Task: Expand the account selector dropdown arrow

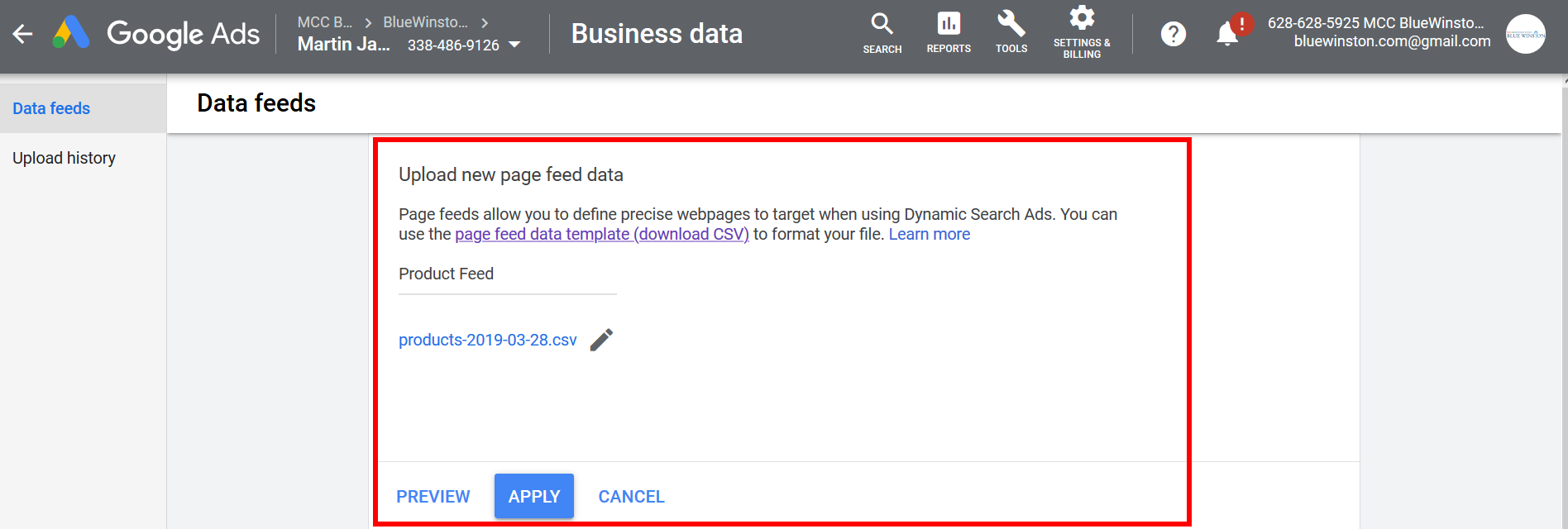Action: click(514, 45)
